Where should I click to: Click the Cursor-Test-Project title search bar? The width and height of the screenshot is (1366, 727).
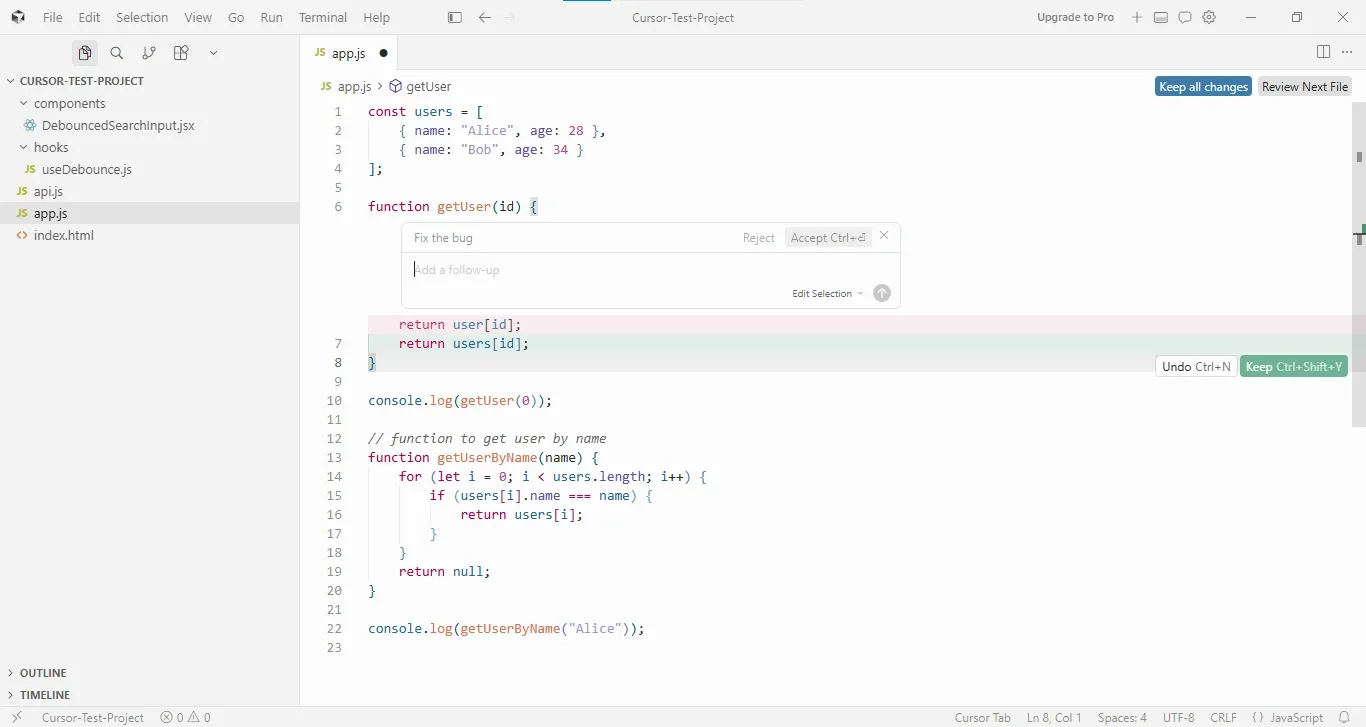[x=683, y=17]
